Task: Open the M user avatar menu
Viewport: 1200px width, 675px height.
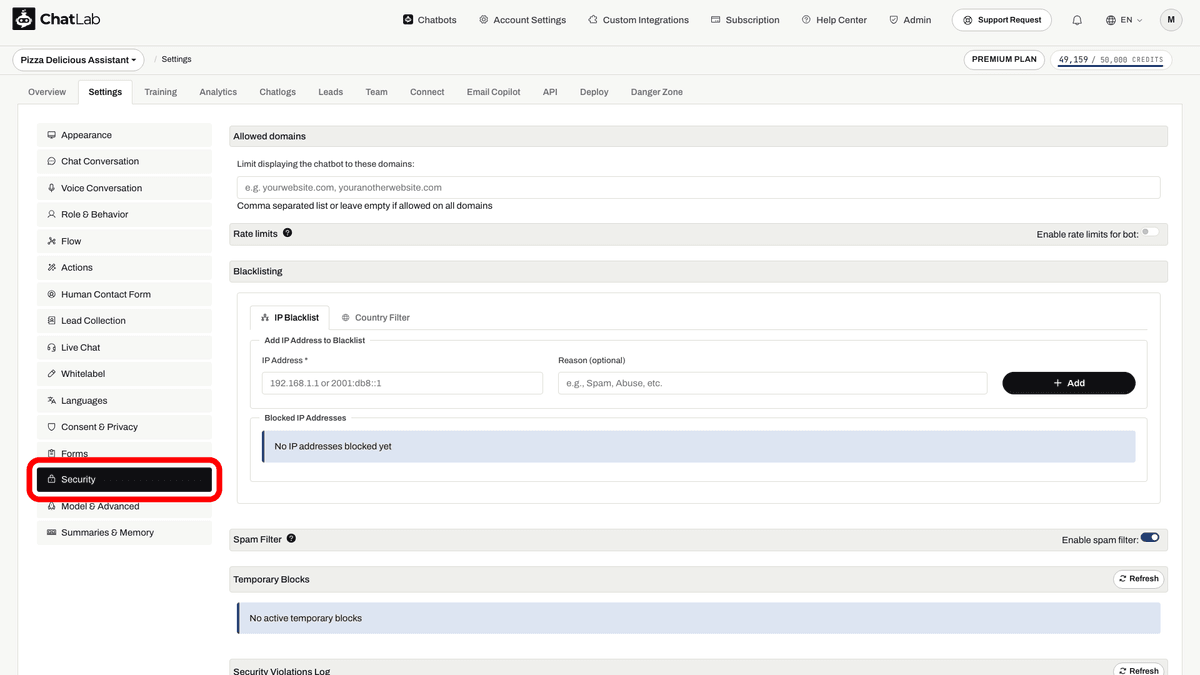Action: tap(1171, 20)
